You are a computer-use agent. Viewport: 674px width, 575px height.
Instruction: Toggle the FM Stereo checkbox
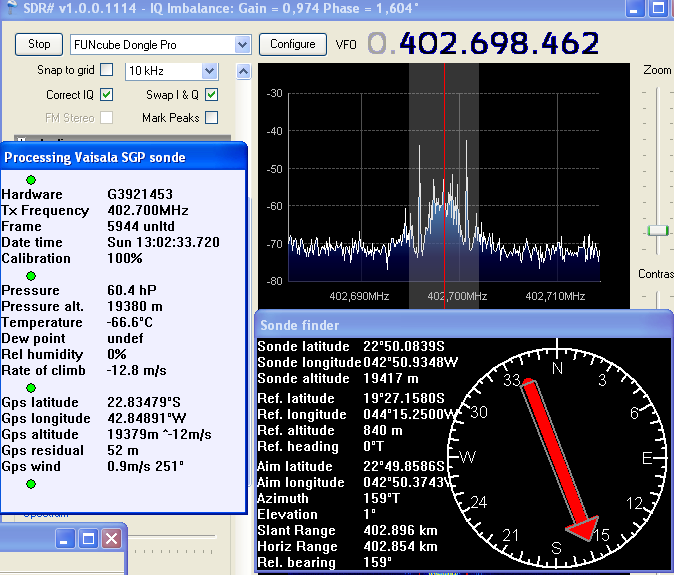point(107,117)
